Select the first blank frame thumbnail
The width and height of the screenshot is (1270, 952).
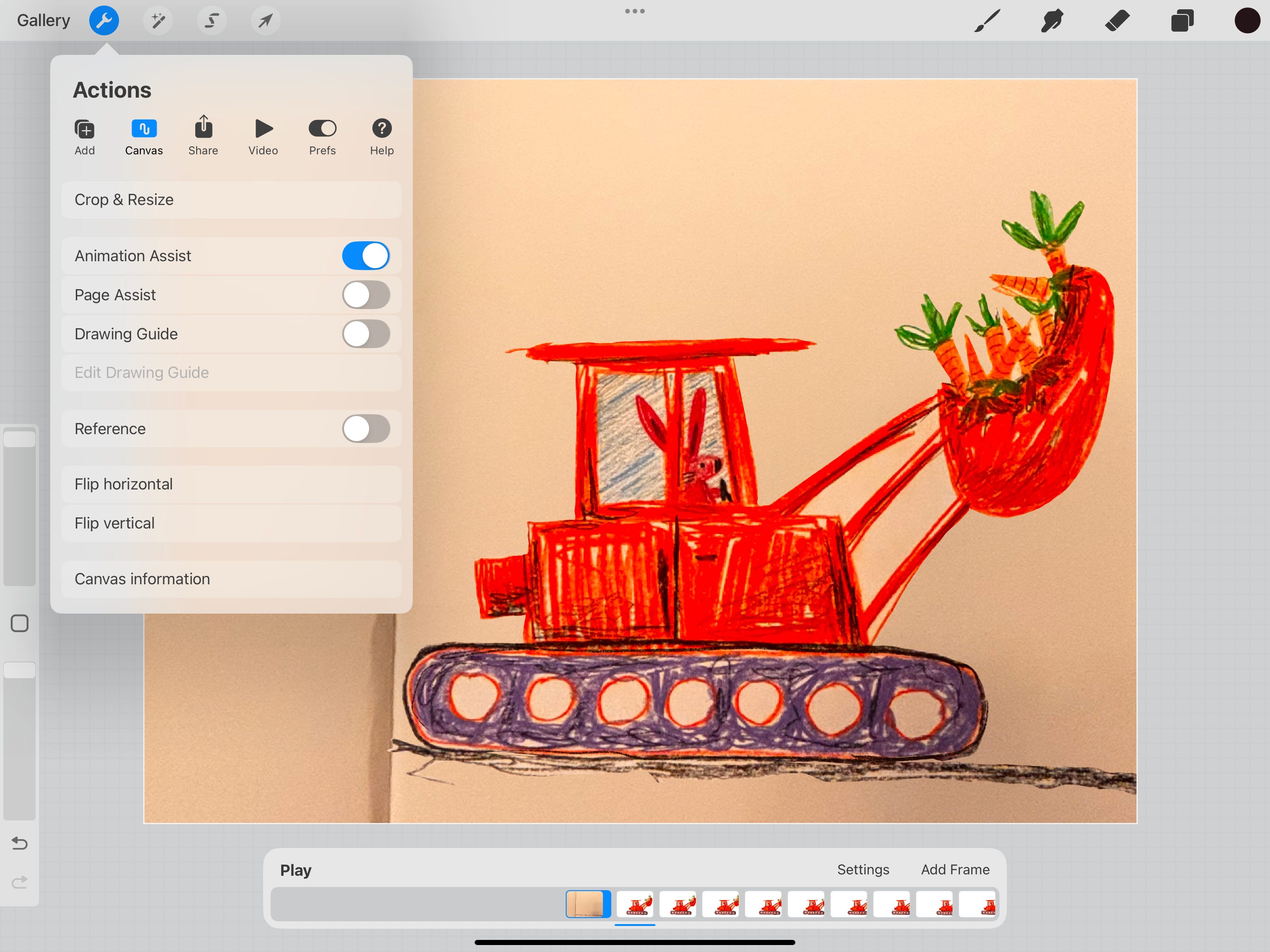tap(588, 904)
